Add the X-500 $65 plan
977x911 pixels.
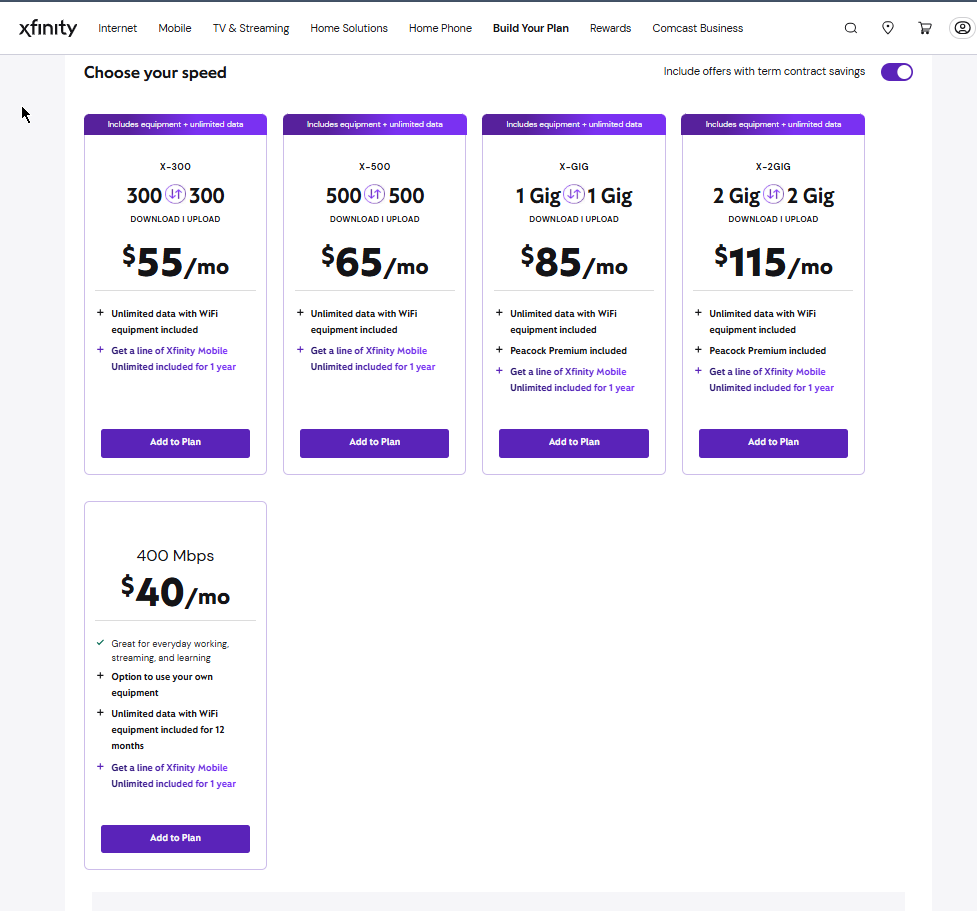point(374,443)
